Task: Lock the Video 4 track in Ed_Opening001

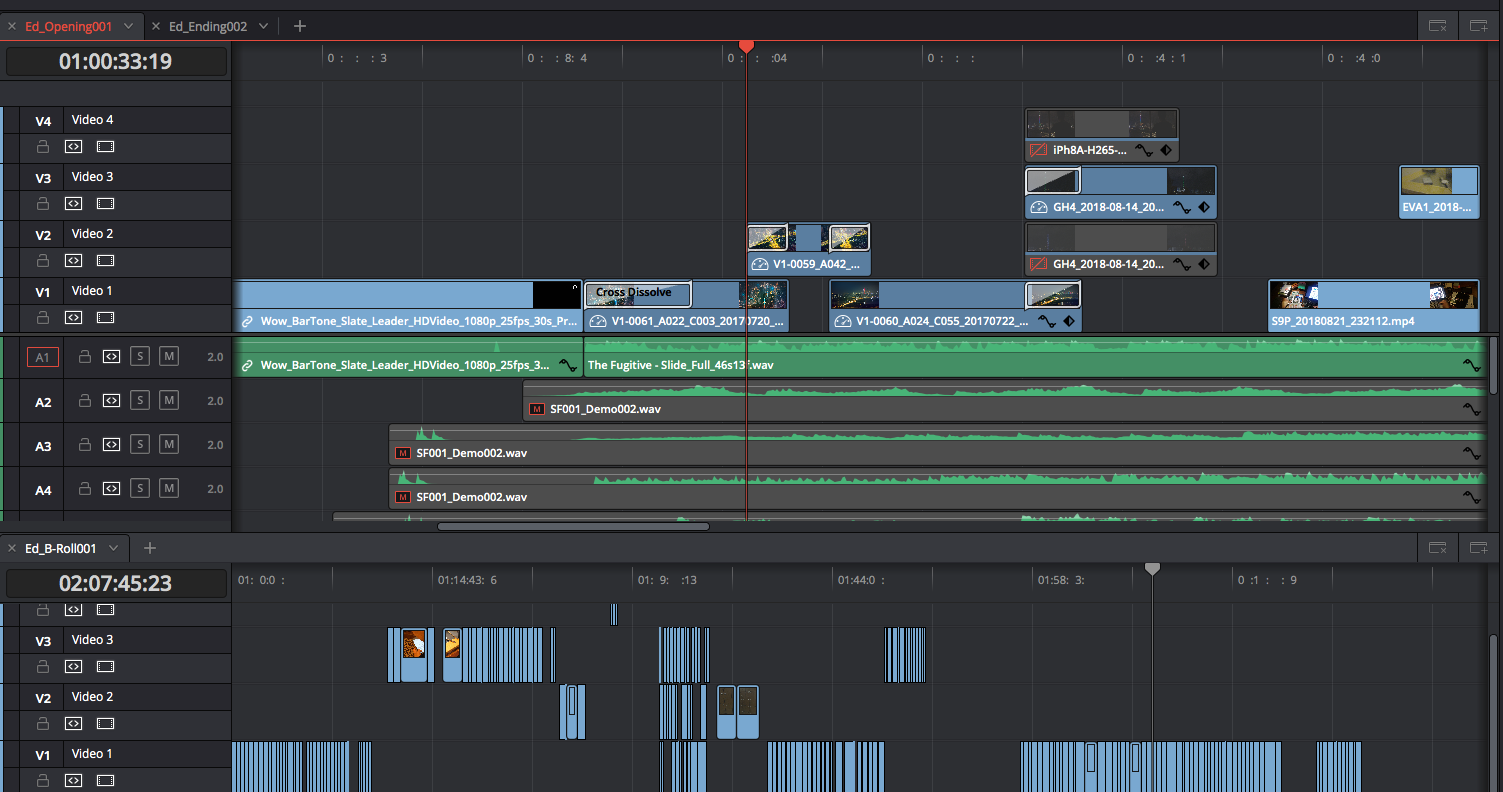Action: [x=43, y=147]
